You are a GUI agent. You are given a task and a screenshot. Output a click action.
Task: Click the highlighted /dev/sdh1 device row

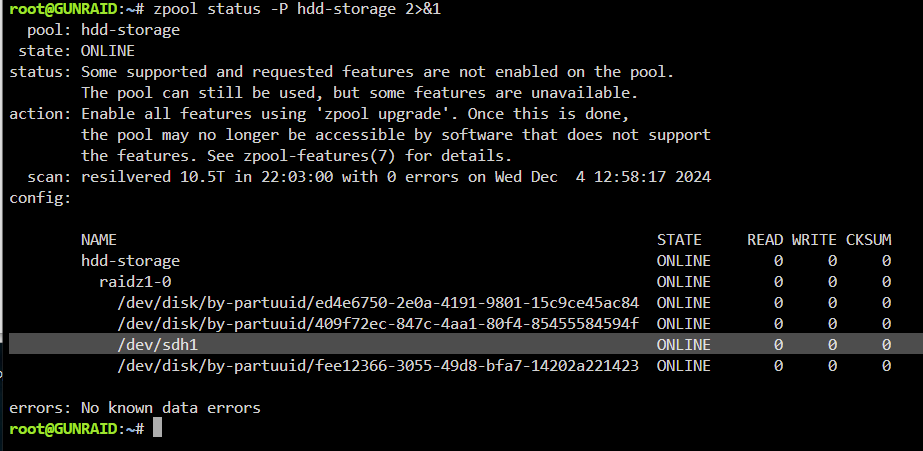pos(466,344)
